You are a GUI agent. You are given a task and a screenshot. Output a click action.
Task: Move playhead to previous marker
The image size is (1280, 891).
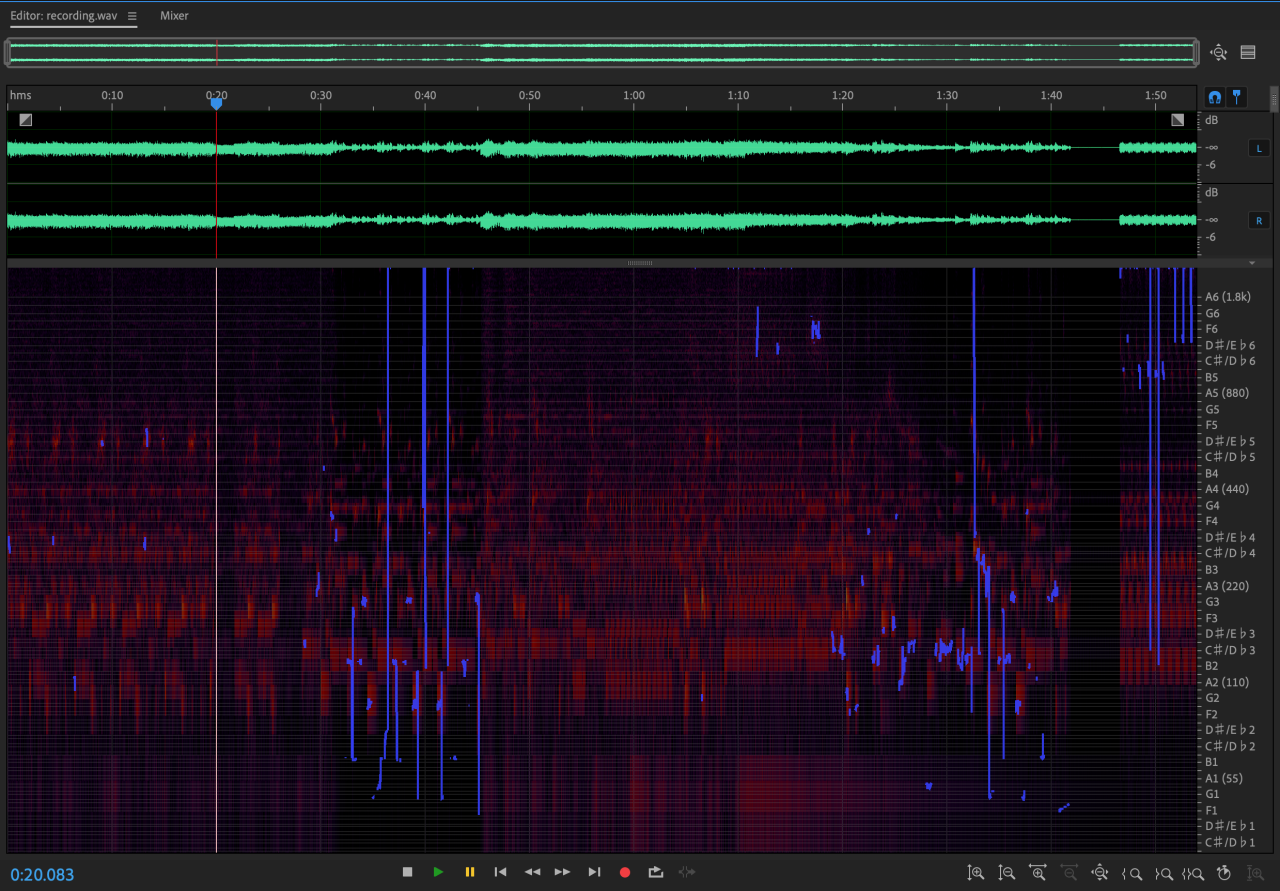[x=500, y=872]
